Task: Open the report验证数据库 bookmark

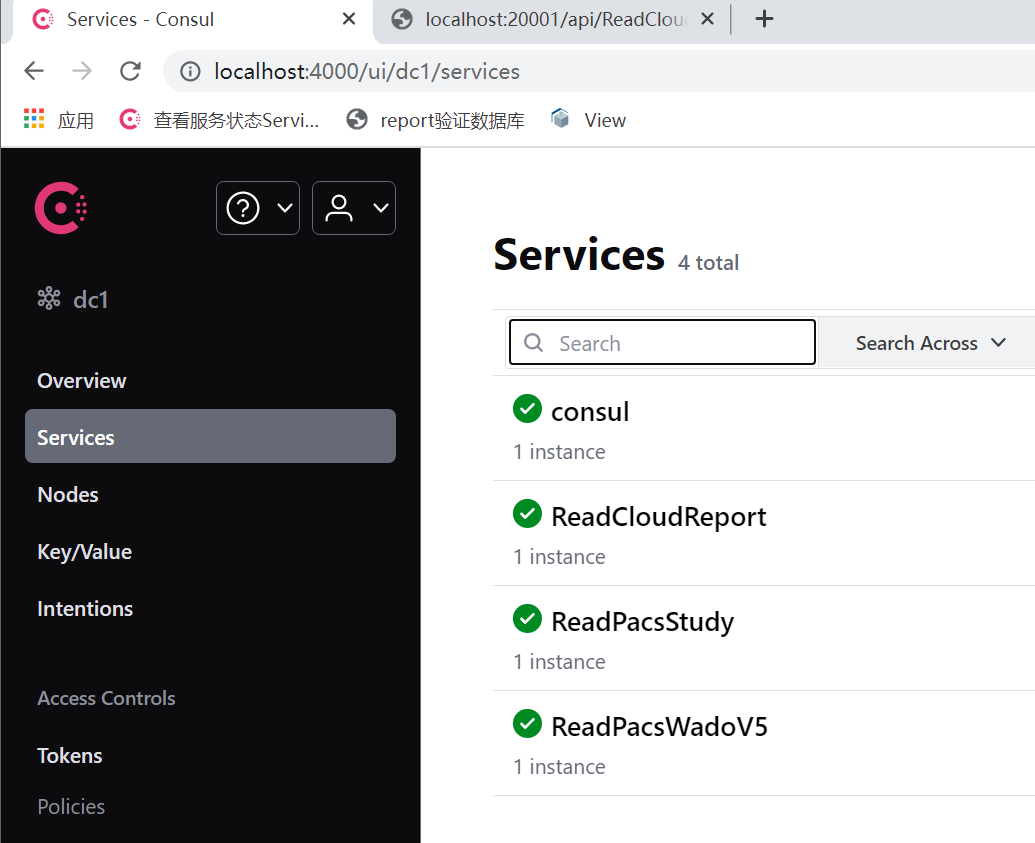Action: pos(436,120)
